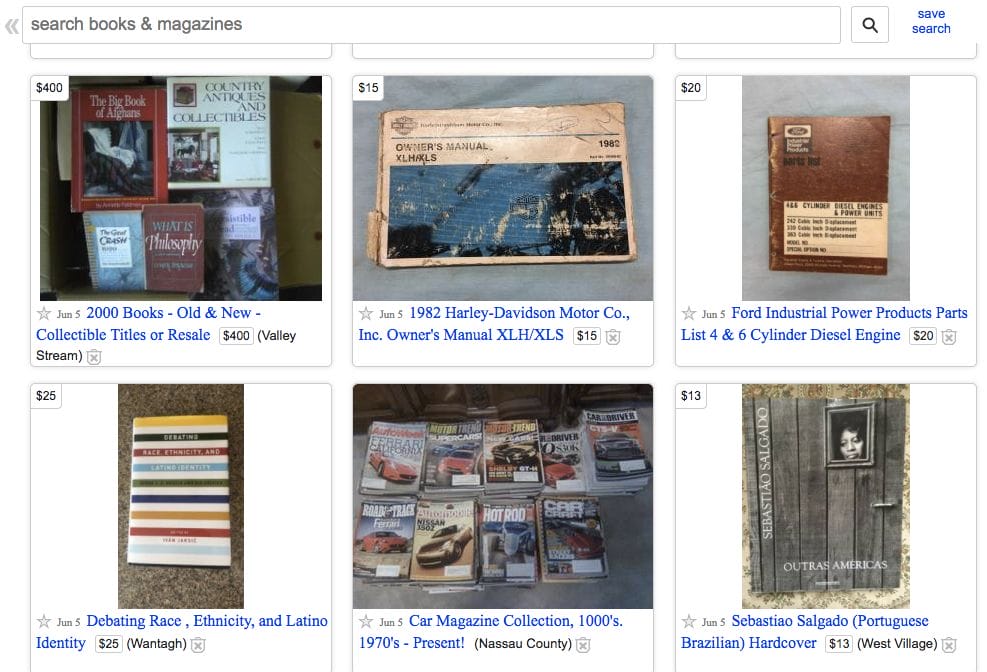Open the Outras Americas book cover thumbnail
This screenshot has width=987, height=672.
tap(826, 496)
